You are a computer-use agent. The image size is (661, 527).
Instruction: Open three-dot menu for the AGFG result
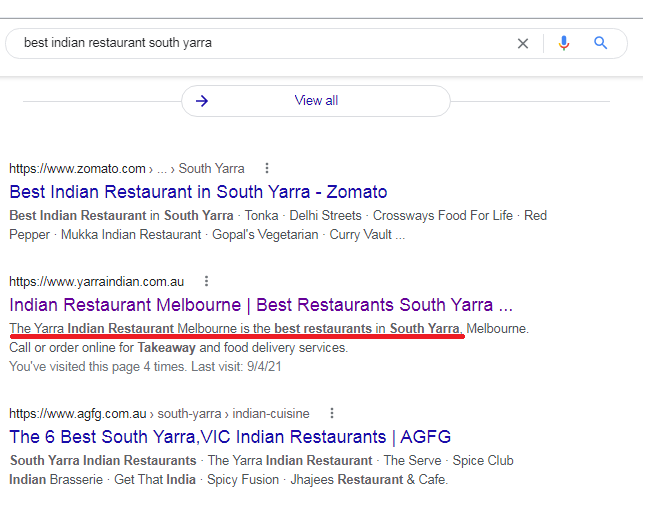332,413
